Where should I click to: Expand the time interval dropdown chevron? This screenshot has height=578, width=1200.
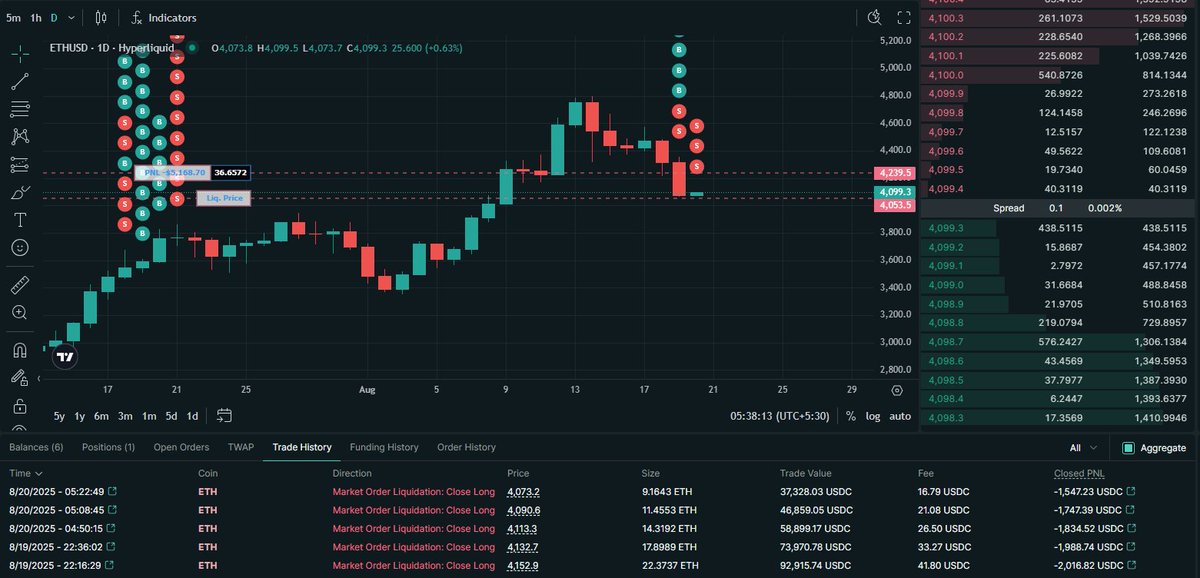click(x=71, y=18)
